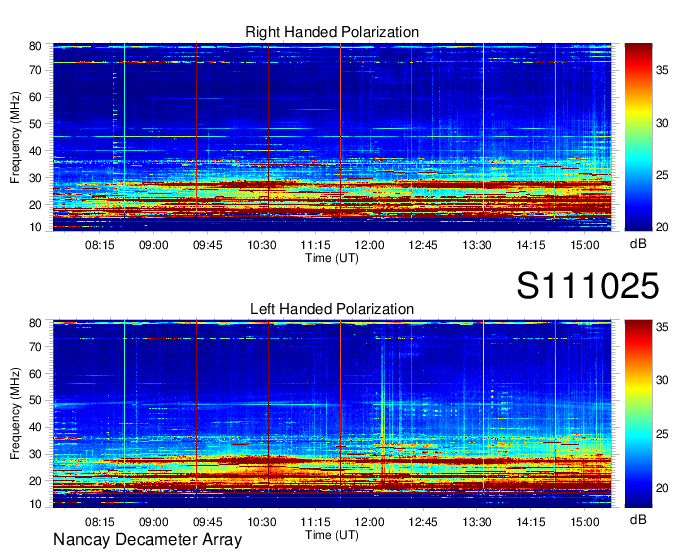Click the "10" frequency tick on the right-handed plot
The width and height of the screenshot is (680, 552).
[x=35, y=227]
